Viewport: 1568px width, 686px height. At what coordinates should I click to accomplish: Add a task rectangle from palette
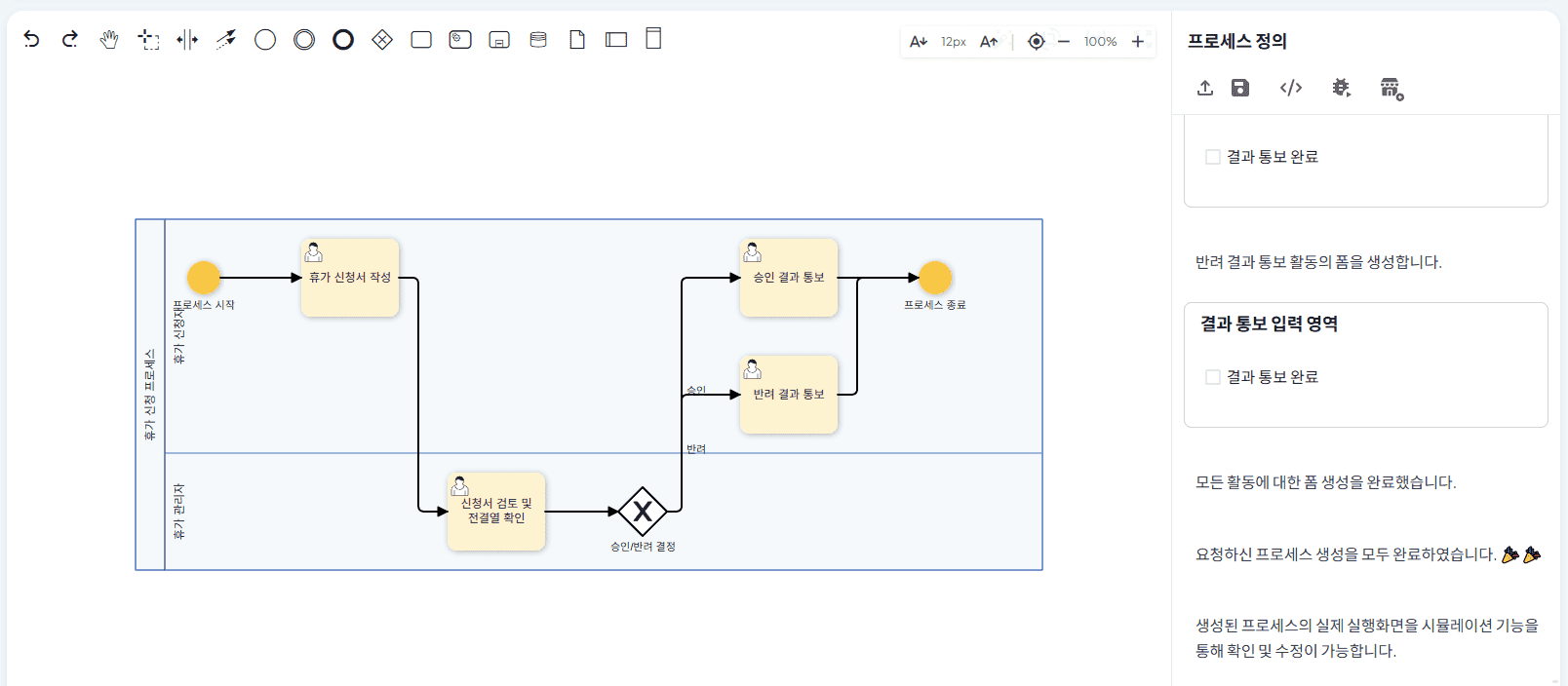[x=421, y=39]
